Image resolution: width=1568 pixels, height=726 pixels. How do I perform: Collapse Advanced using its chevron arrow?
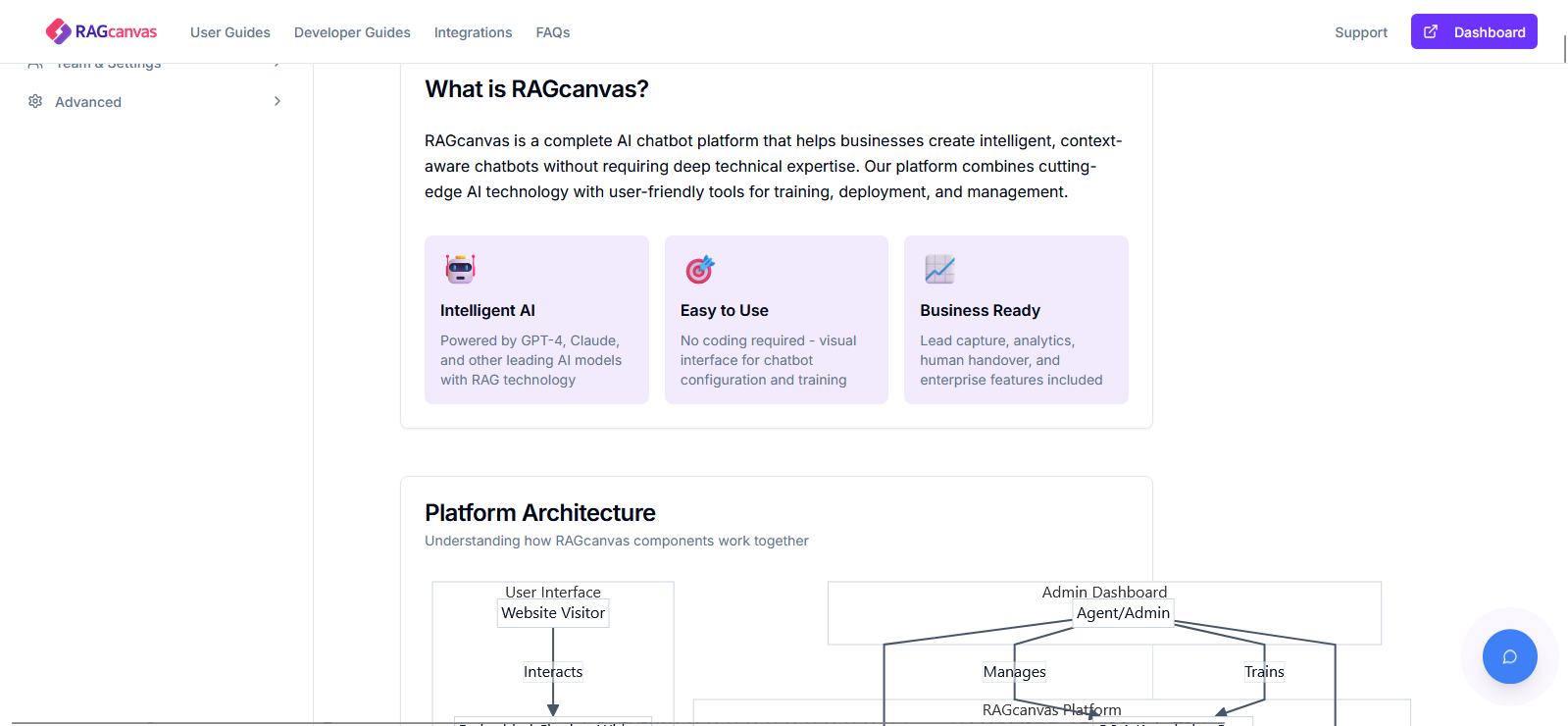pyautogui.click(x=277, y=101)
